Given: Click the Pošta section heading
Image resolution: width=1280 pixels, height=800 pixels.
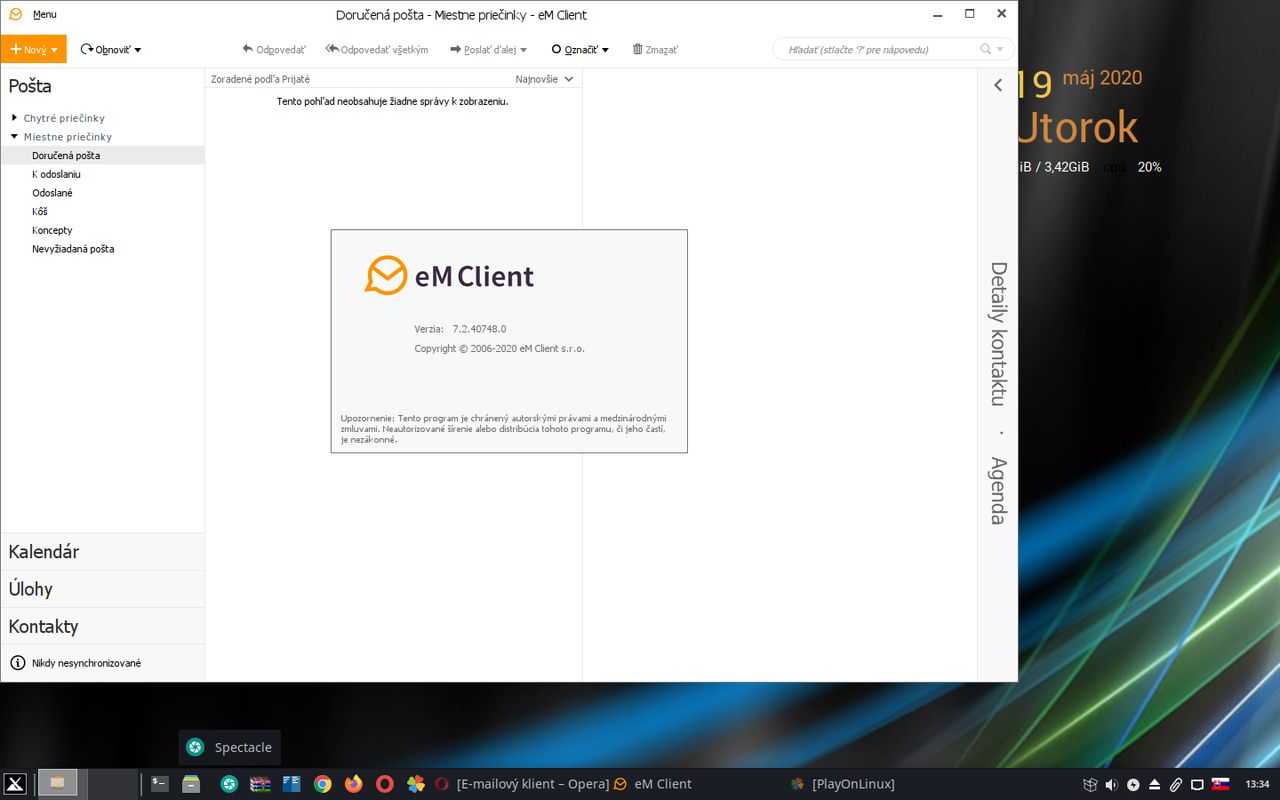Looking at the screenshot, I should (30, 86).
